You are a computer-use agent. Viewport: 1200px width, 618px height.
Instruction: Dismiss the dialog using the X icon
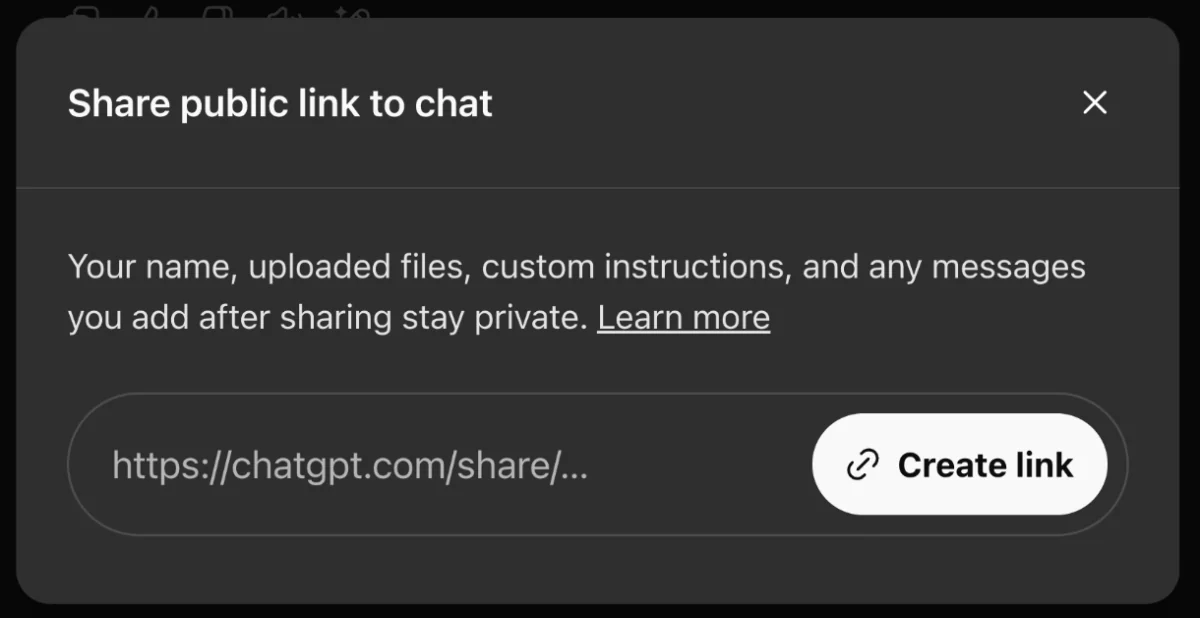1095,102
